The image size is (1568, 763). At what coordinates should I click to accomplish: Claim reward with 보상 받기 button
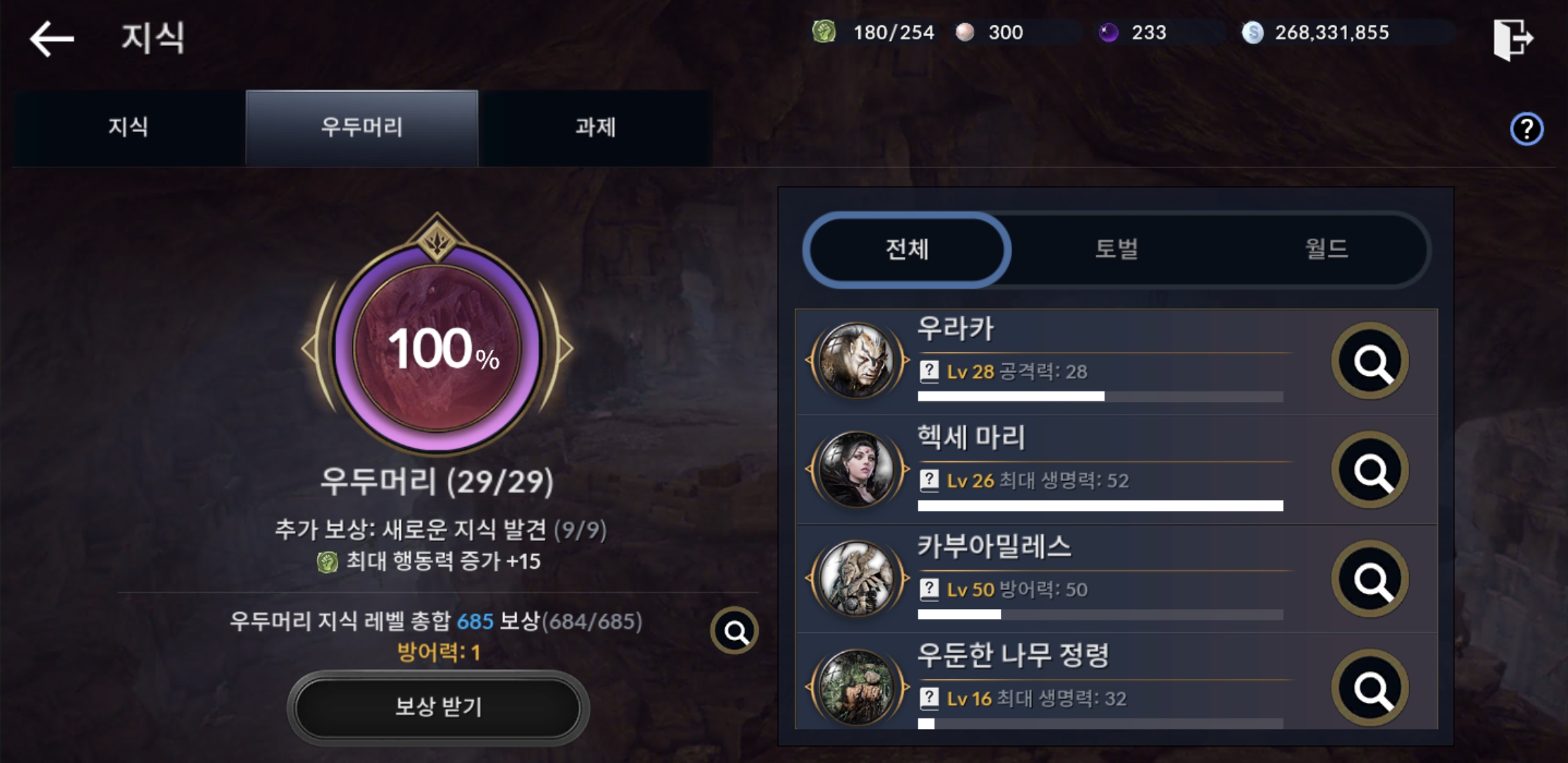[x=438, y=707]
